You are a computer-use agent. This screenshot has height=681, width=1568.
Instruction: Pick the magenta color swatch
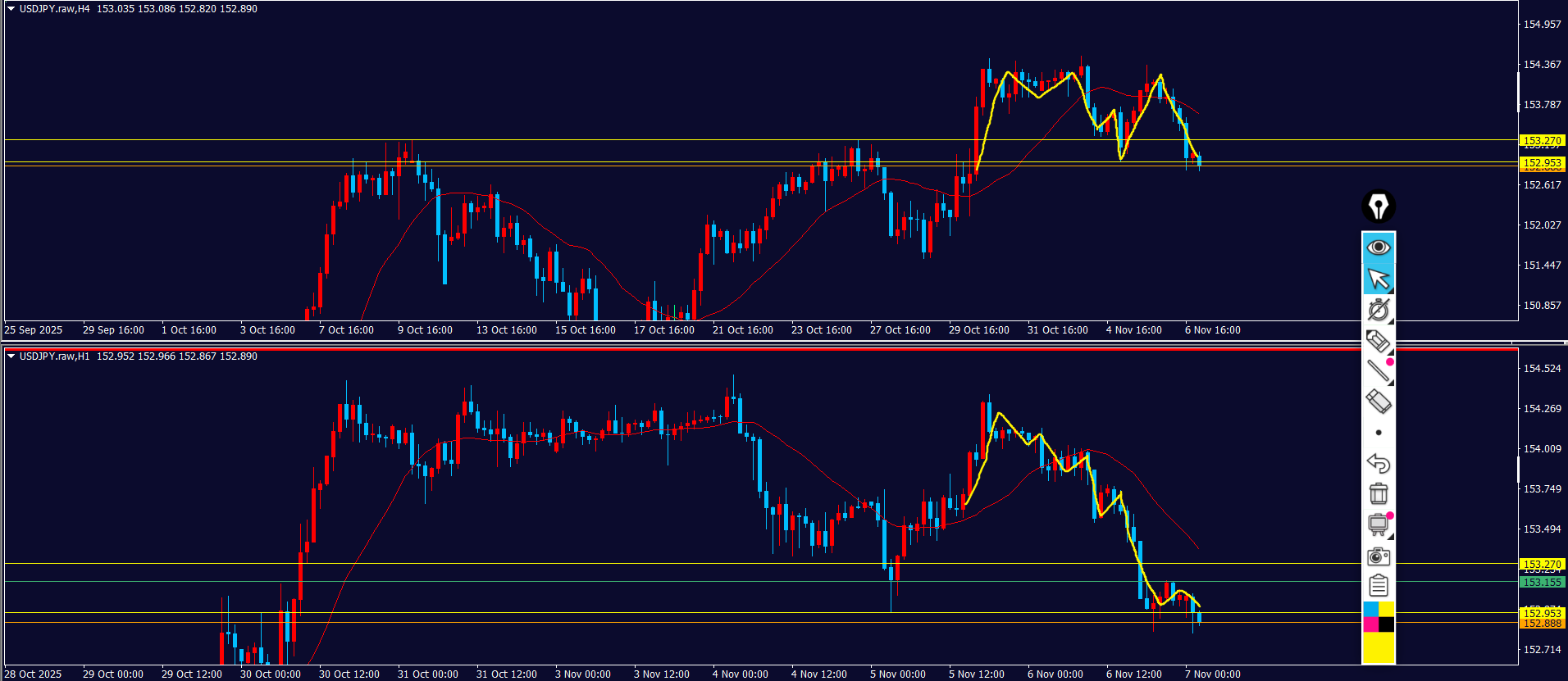(1370, 624)
